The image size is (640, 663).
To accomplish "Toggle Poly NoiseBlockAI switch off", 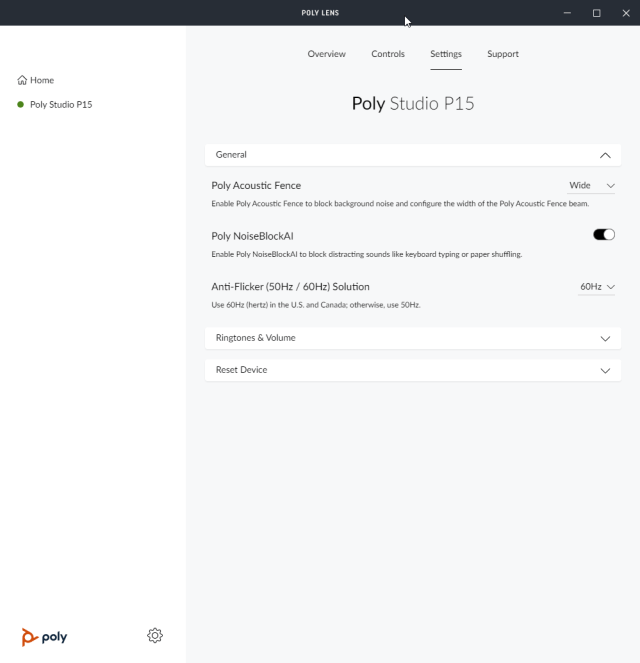I will coord(604,234).
